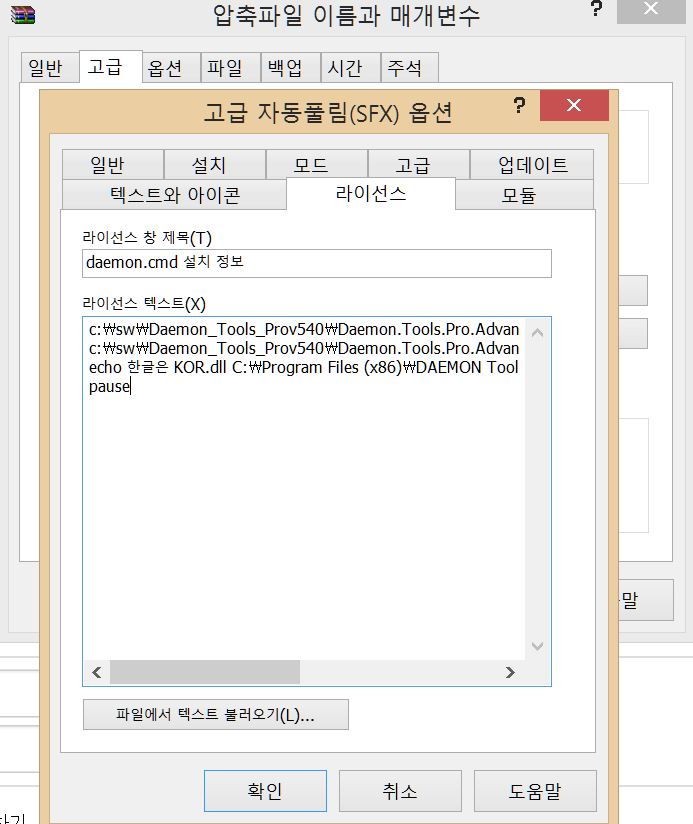
Task: Open the 시간 tab in the archive window
Action: coord(350,68)
